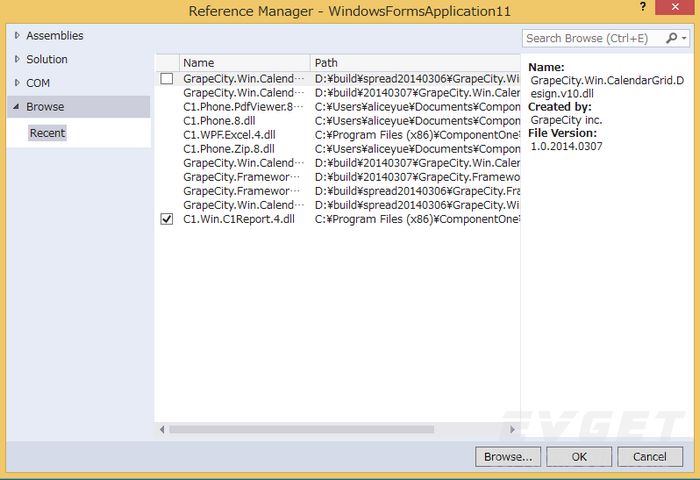Click the Cancel button
The image size is (700, 480).
[650, 457]
